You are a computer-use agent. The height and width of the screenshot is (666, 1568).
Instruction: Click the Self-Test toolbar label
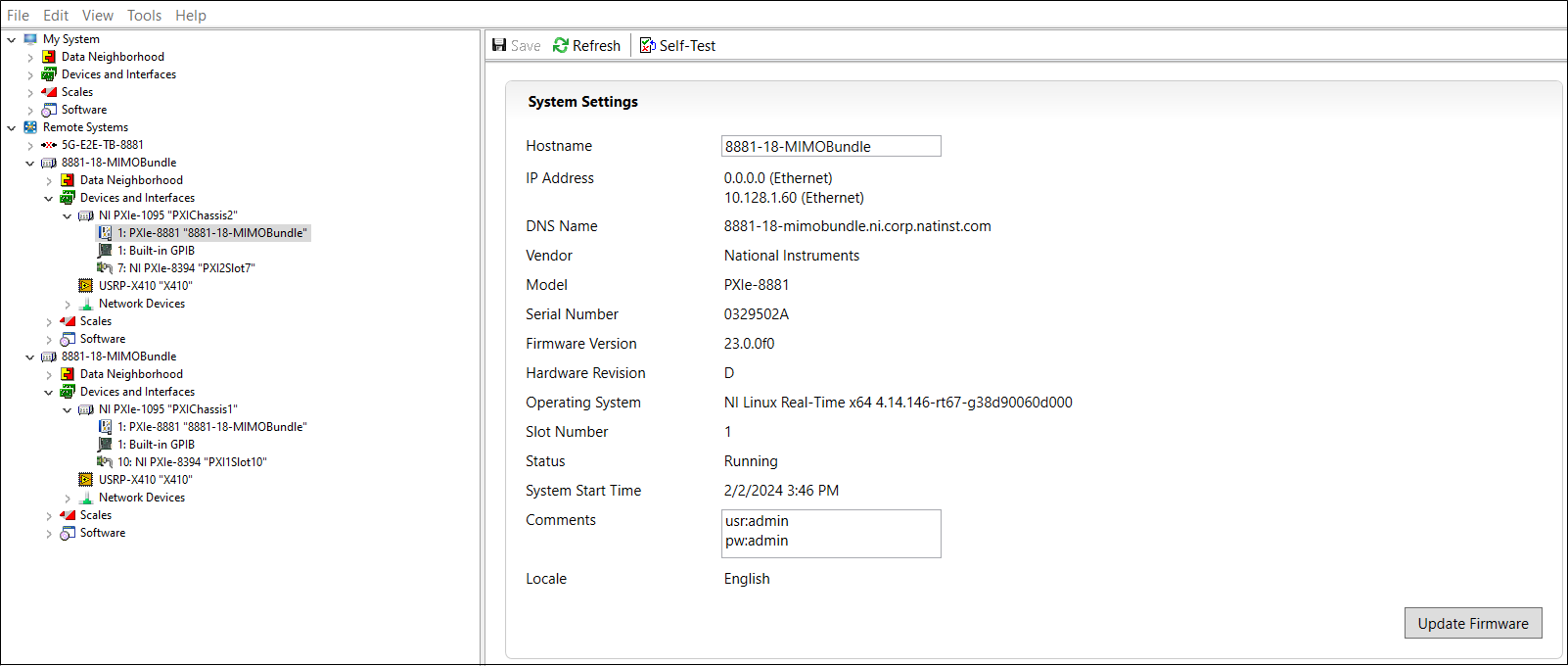click(x=687, y=46)
